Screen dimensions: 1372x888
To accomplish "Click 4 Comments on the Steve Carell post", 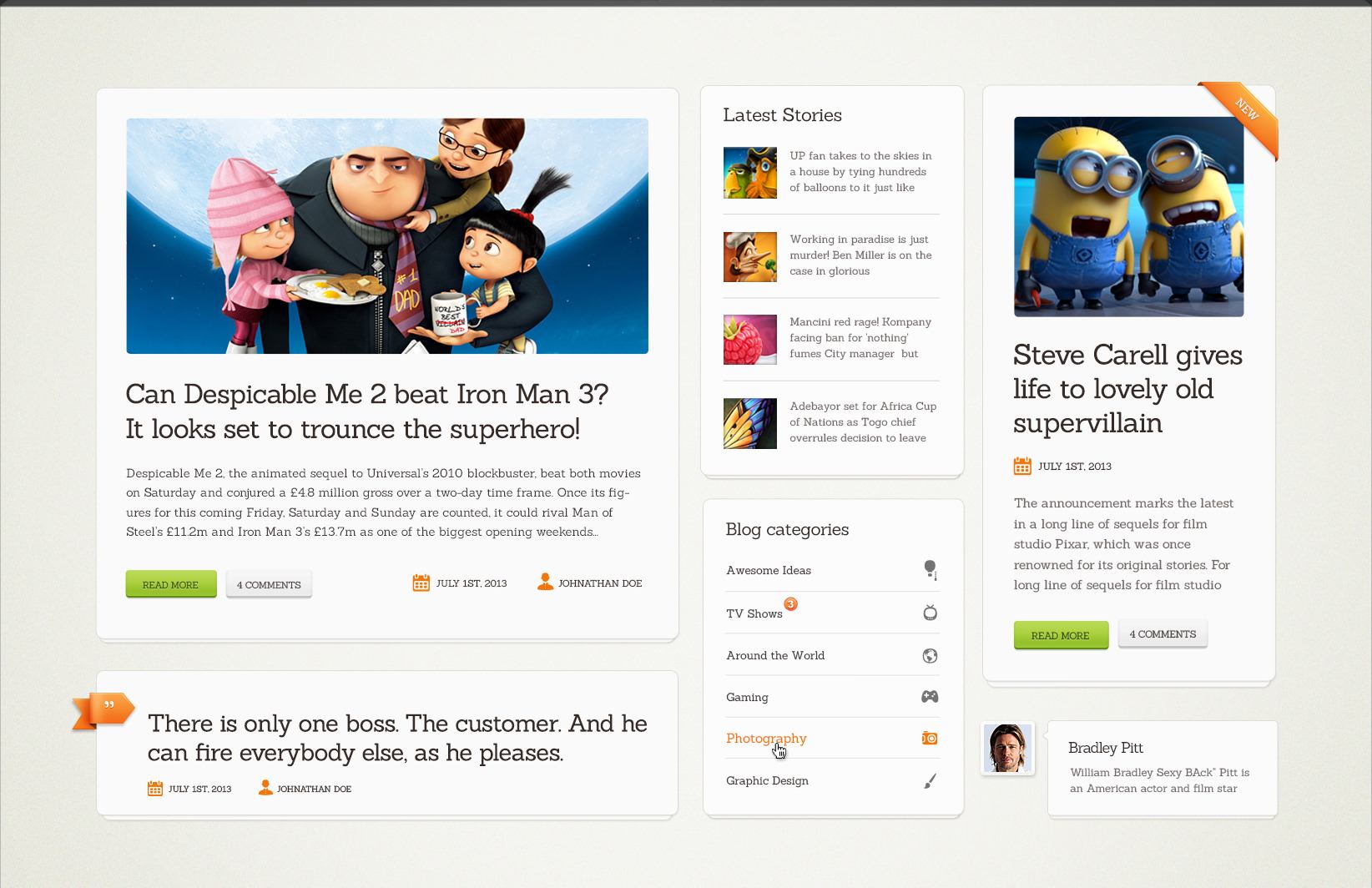I will (1163, 633).
